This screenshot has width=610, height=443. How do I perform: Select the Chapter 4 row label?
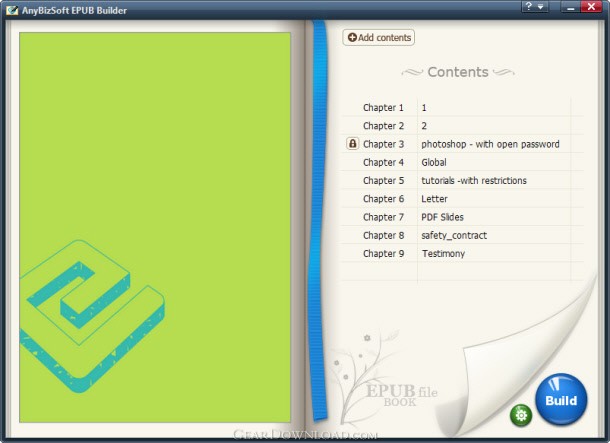tap(383, 163)
